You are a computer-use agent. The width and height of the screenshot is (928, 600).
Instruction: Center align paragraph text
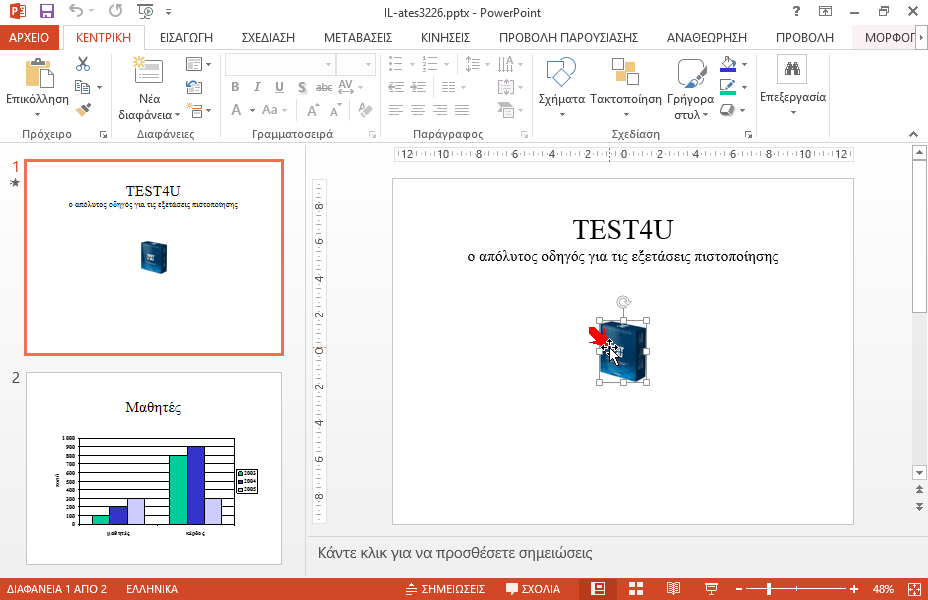(418, 109)
